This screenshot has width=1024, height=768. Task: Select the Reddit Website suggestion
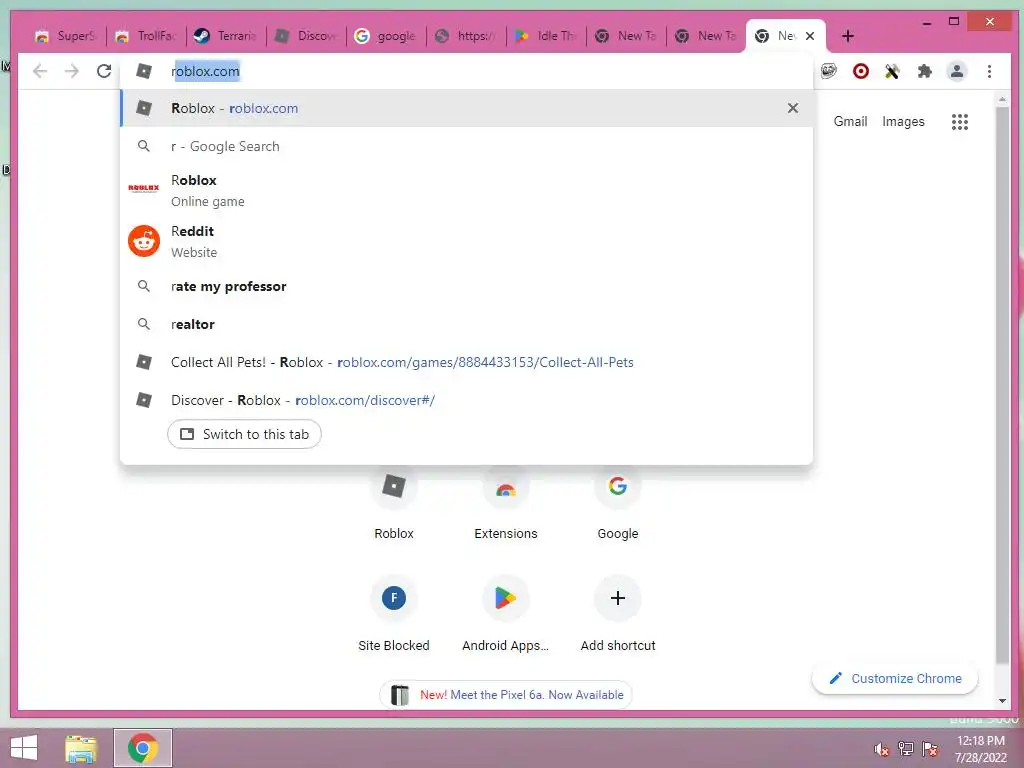(466, 241)
